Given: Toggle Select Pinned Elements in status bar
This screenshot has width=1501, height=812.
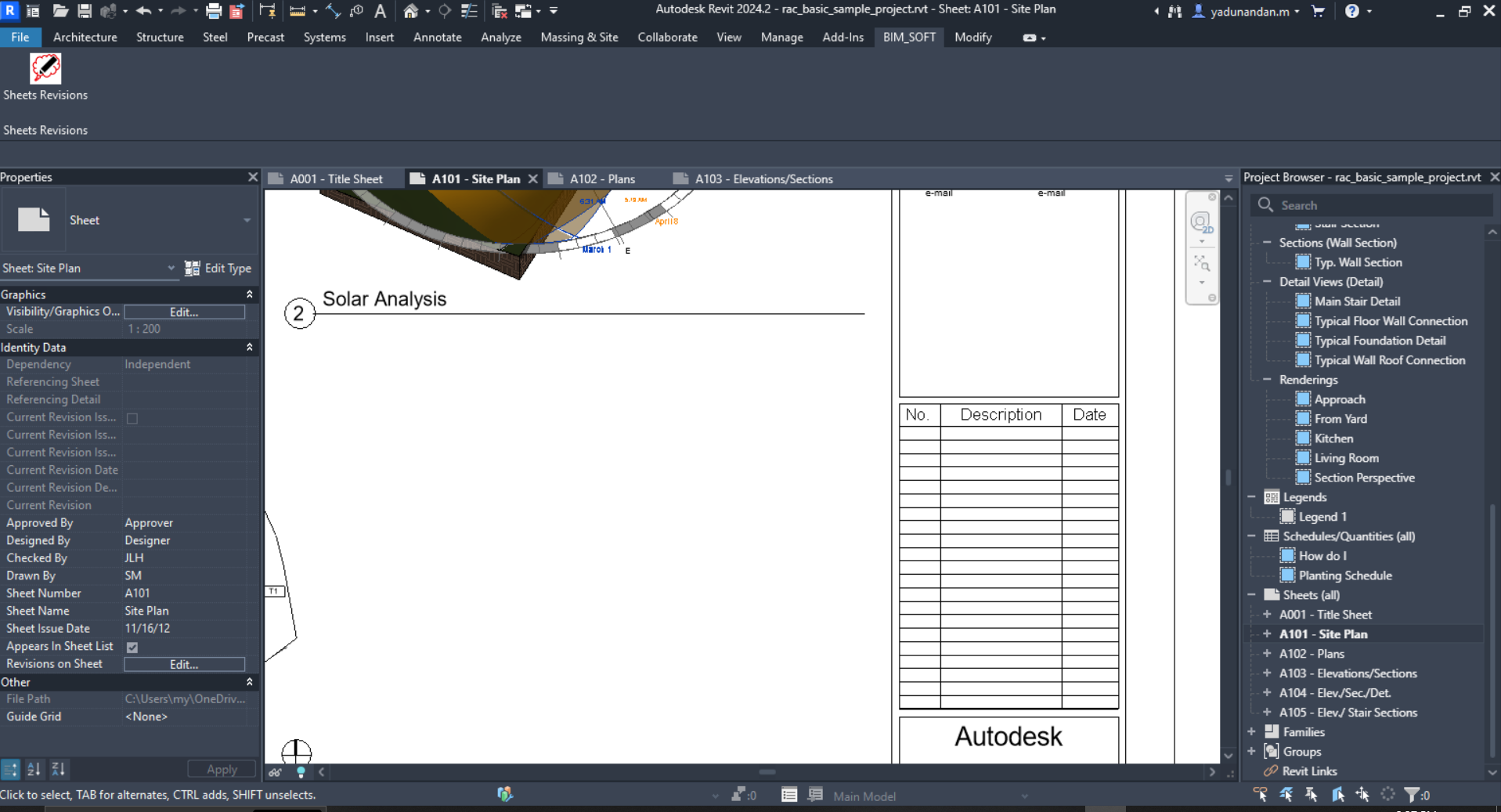Looking at the screenshot, I should click(x=1312, y=795).
